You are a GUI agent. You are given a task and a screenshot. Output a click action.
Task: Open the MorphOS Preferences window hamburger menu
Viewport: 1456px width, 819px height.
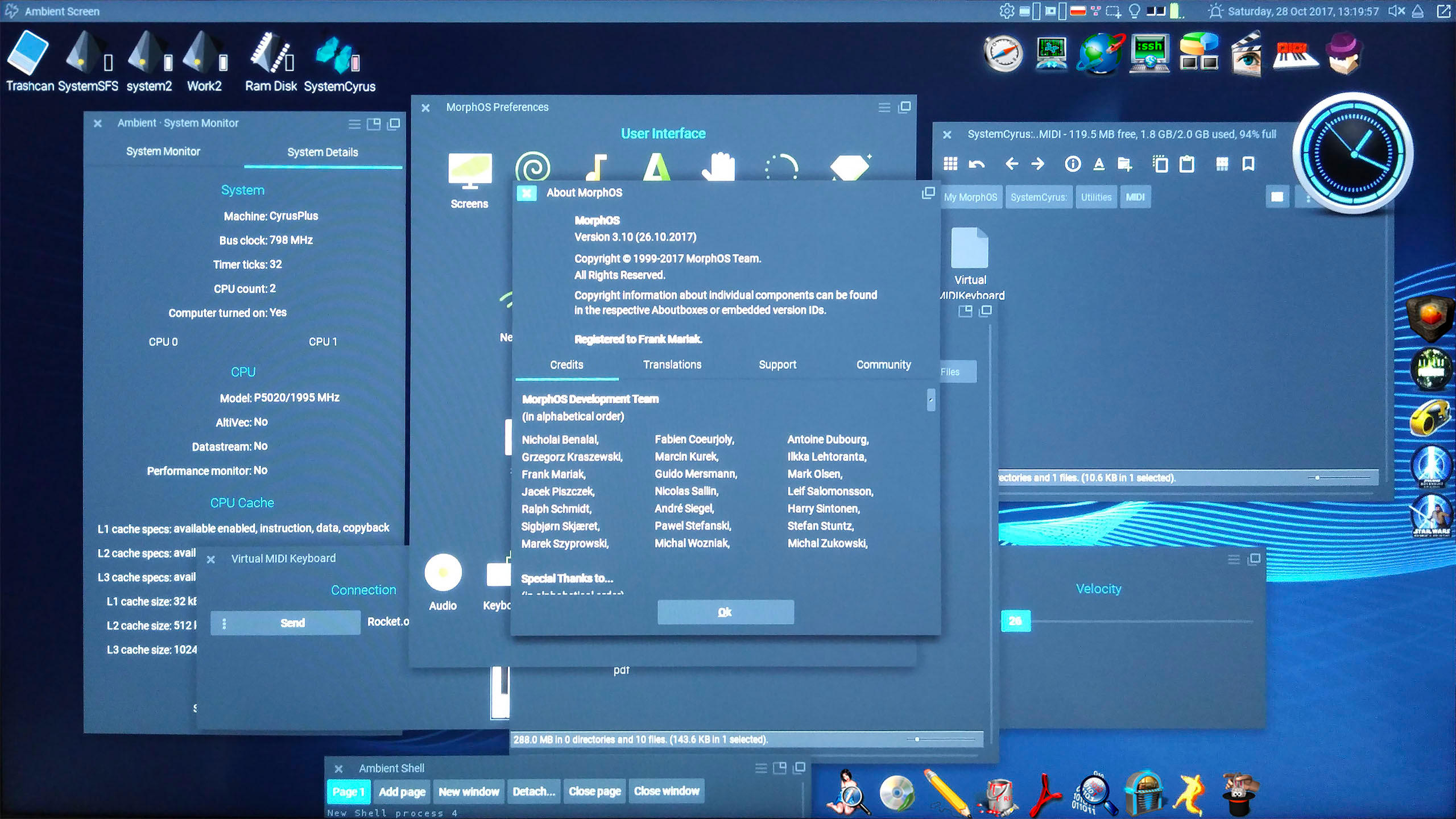(x=884, y=107)
